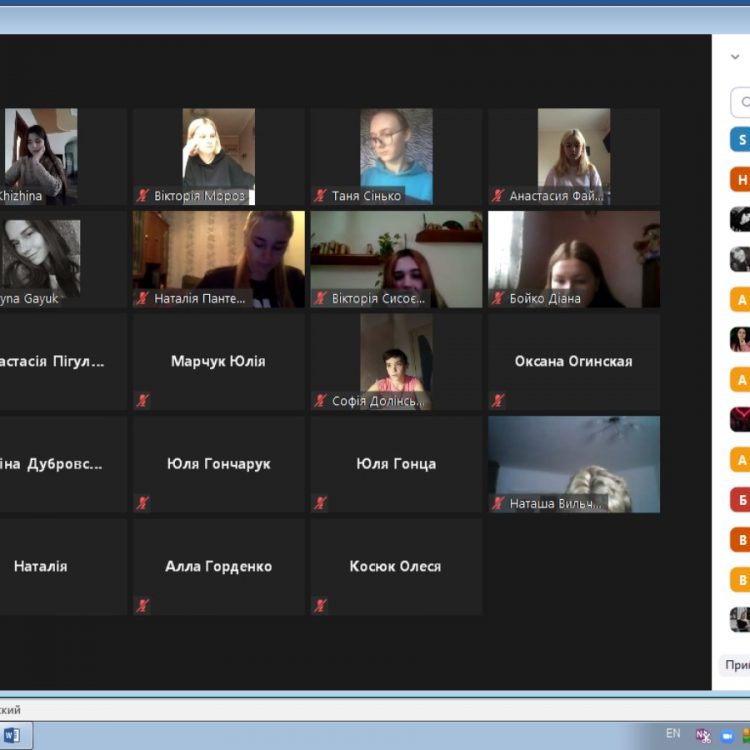Click muted mic icon in Юля Гончарук tile
750x750 pixels.
pyautogui.click(x=143, y=503)
